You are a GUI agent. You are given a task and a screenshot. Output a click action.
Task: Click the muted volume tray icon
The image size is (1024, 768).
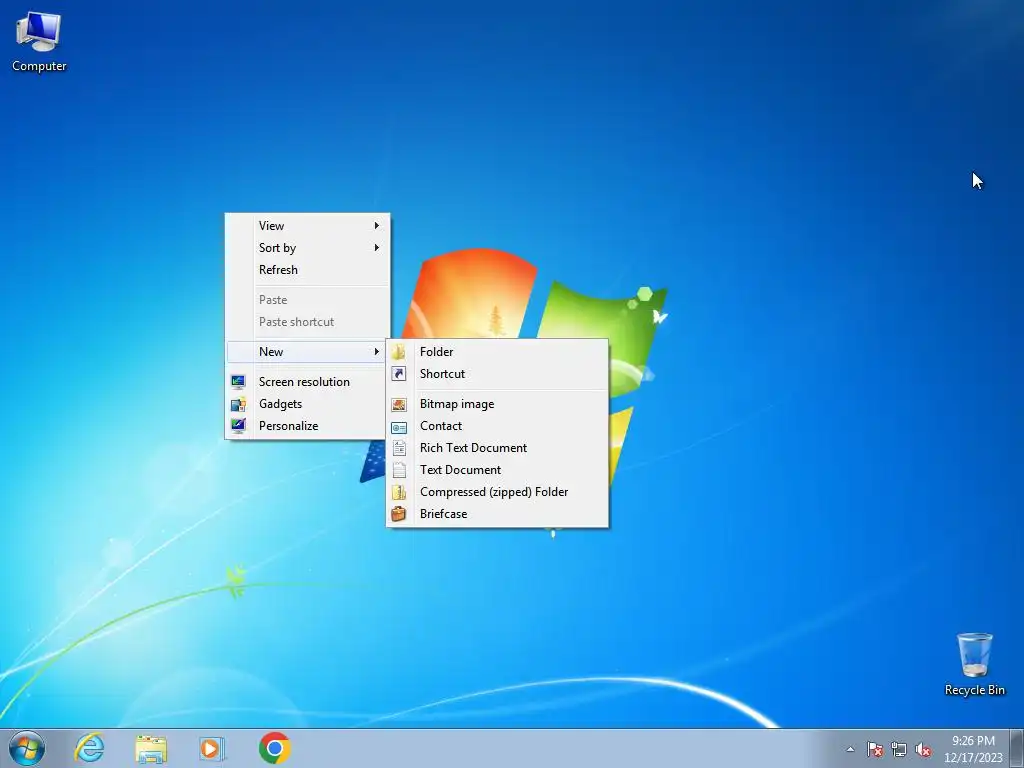pos(923,749)
